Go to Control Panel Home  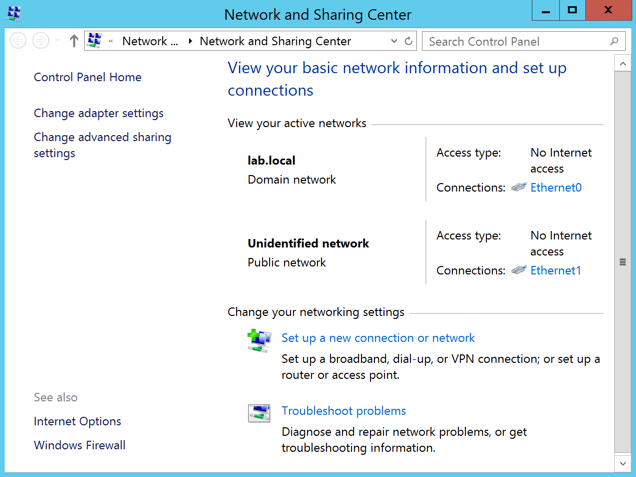(x=87, y=77)
